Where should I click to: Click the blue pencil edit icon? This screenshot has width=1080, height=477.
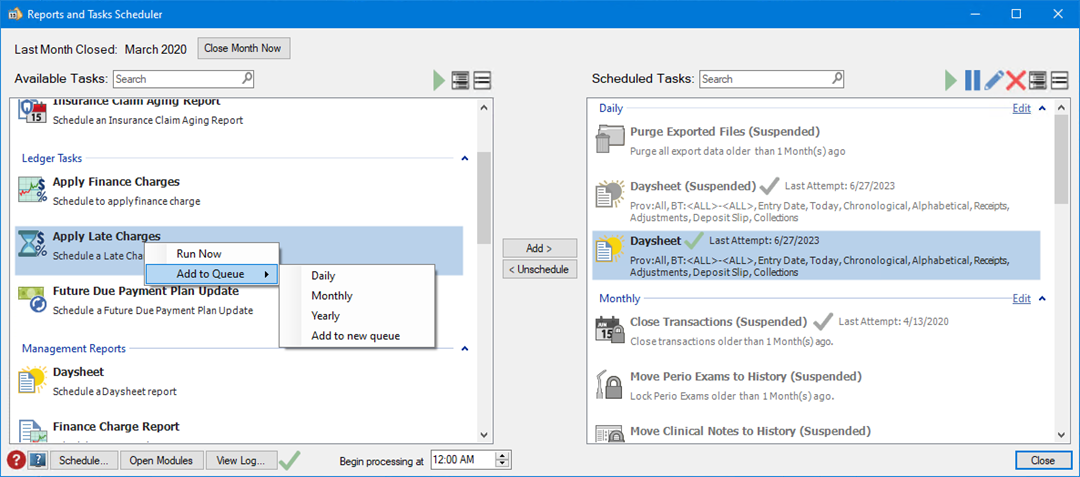click(994, 80)
